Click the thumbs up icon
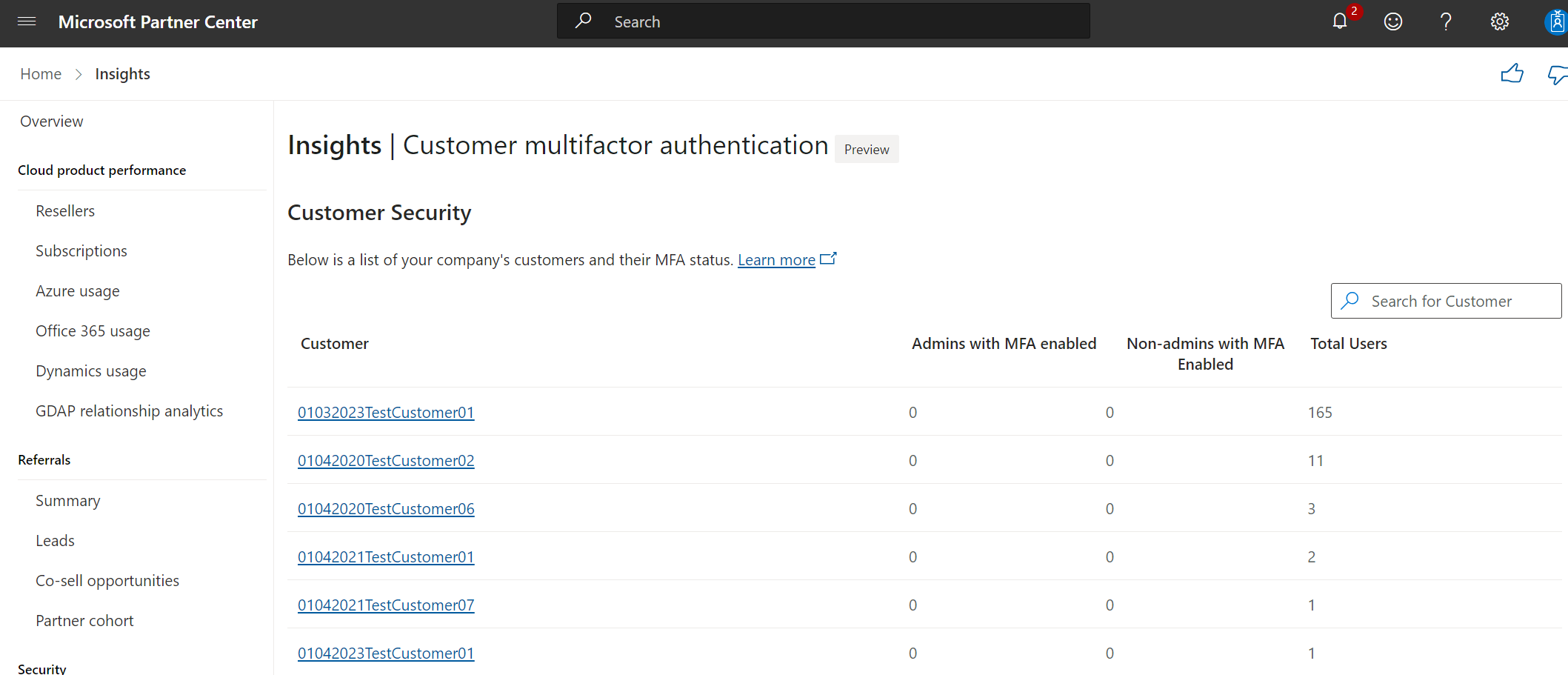 pyautogui.click(x=1512, y=73)
